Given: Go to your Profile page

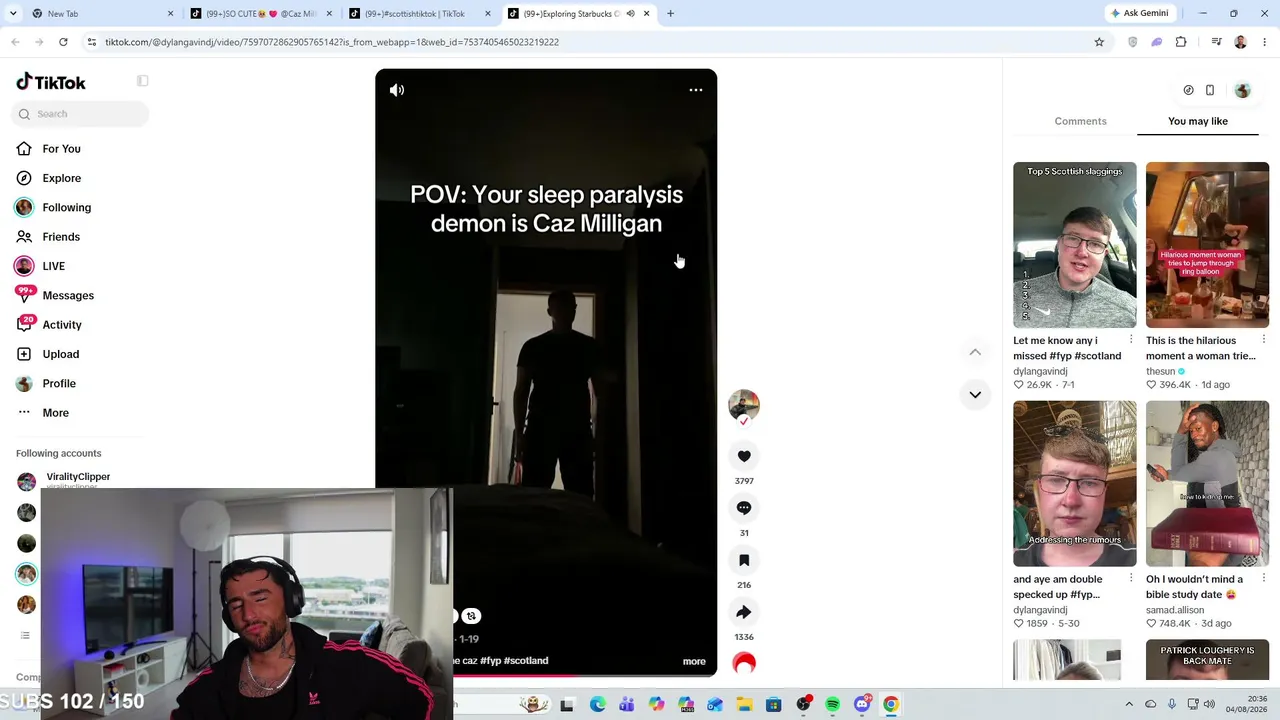Looking at the screenshot, I should [59, 383].
